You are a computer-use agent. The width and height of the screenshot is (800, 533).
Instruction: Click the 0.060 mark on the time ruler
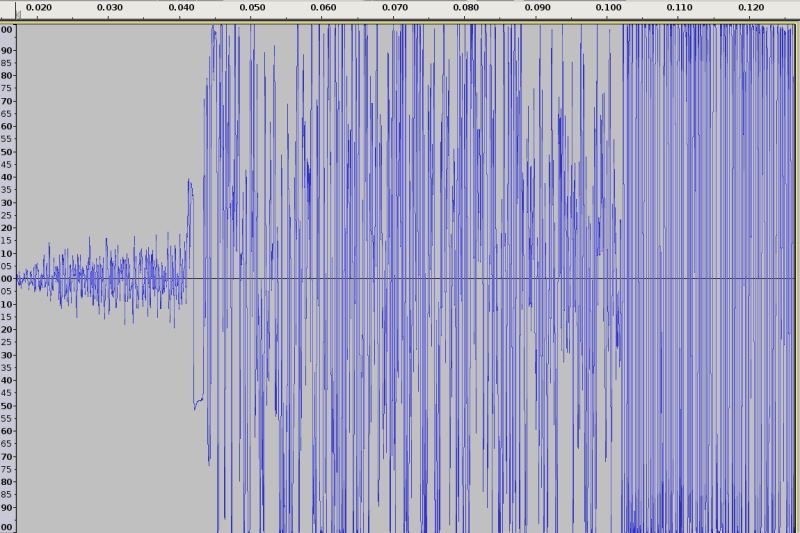pos(324,7)
